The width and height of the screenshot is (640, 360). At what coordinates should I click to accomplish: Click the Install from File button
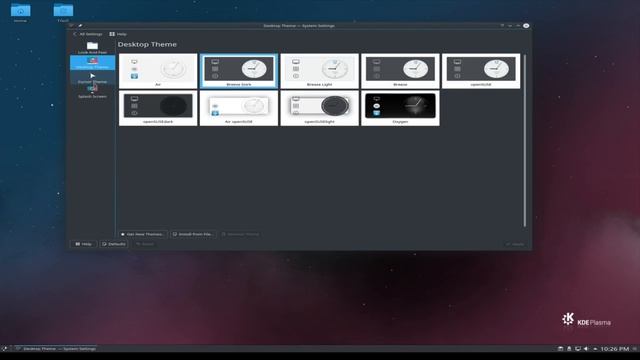[x=193, y=234]
